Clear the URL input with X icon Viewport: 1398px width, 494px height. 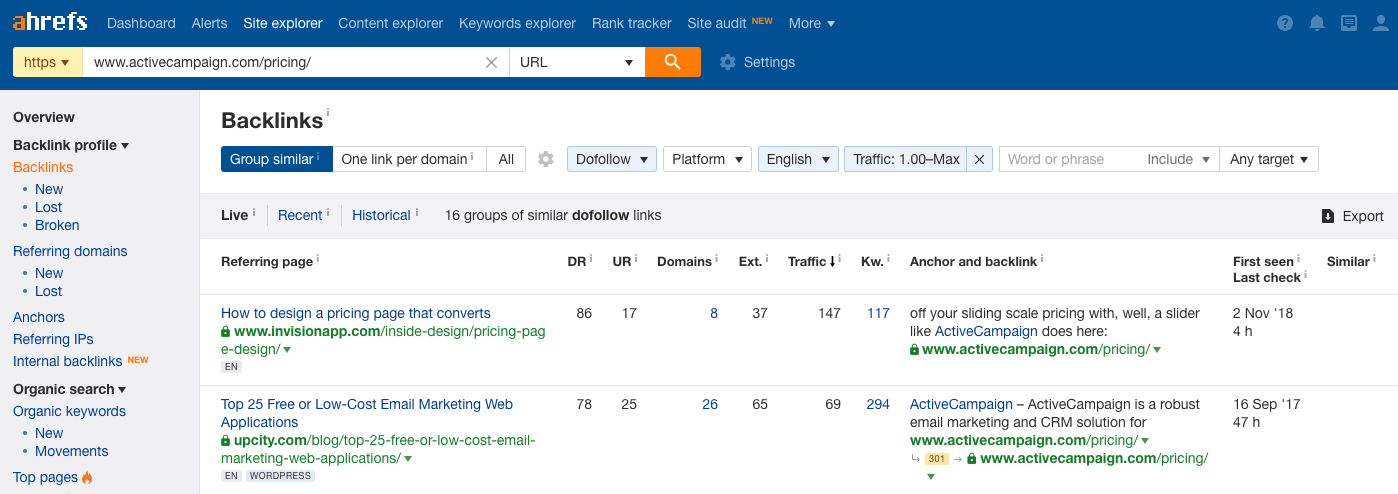(491, 62)
